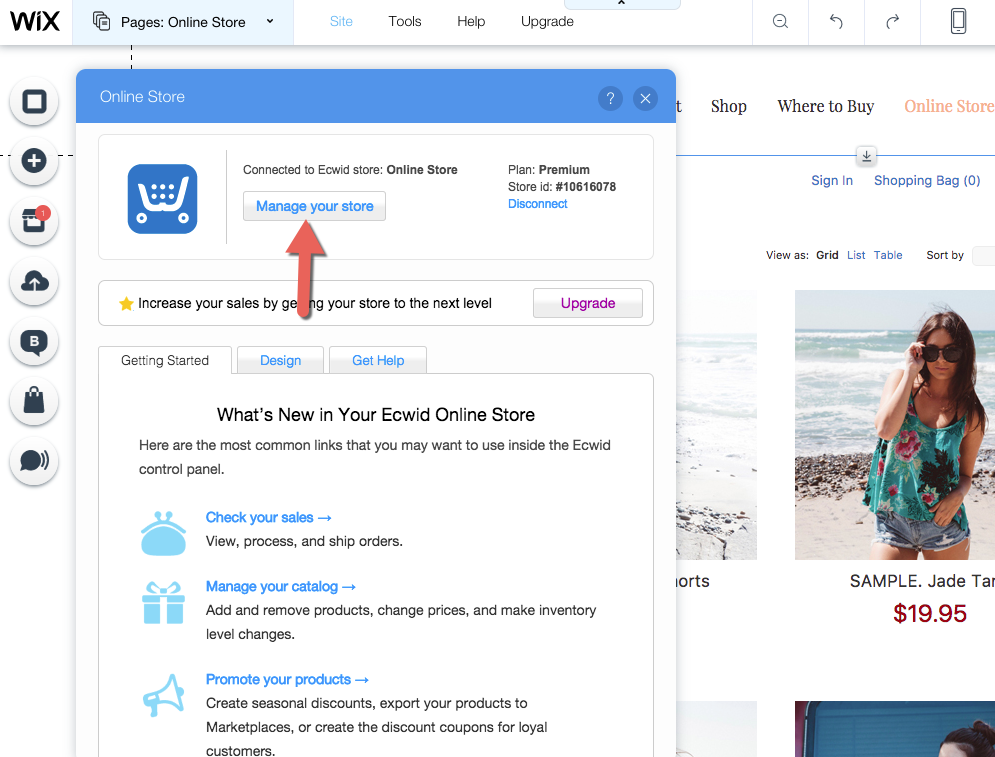Image resolution: width=995 pixels, height=757 pixels.
Task: Click the Disconnect link
Action: coord(537,204)
